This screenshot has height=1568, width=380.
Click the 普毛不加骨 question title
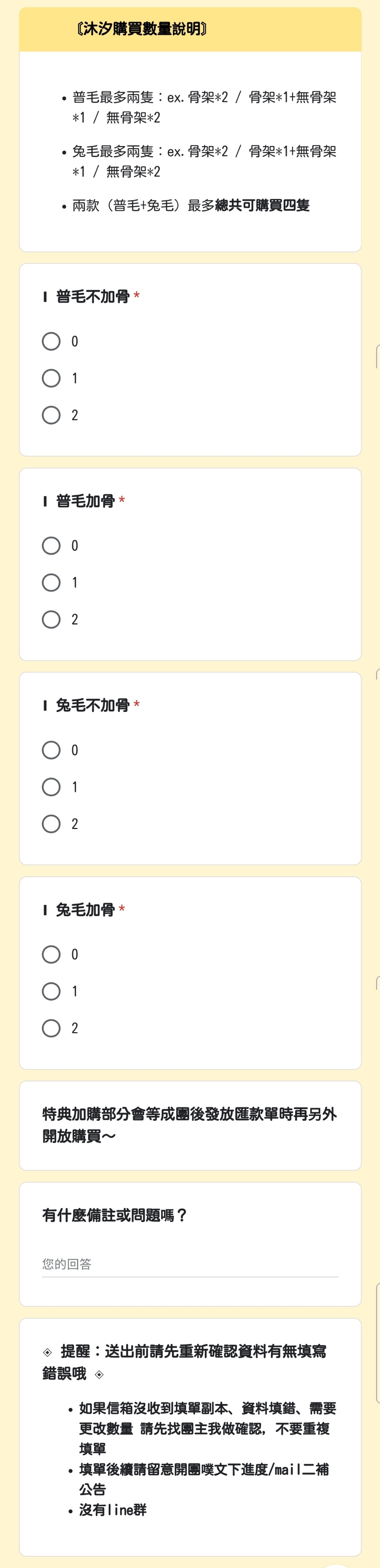[x=93, y=296]
